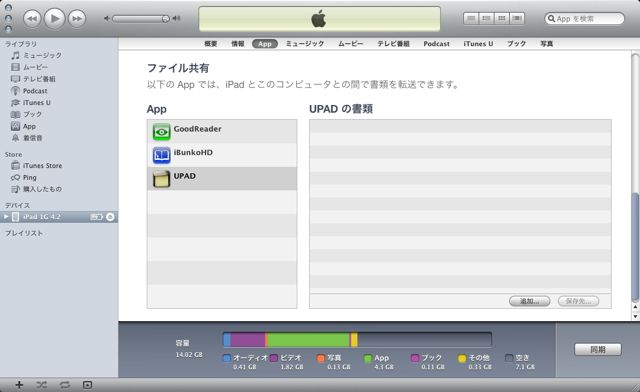Show the artwork viewer button

coord(87,385)
